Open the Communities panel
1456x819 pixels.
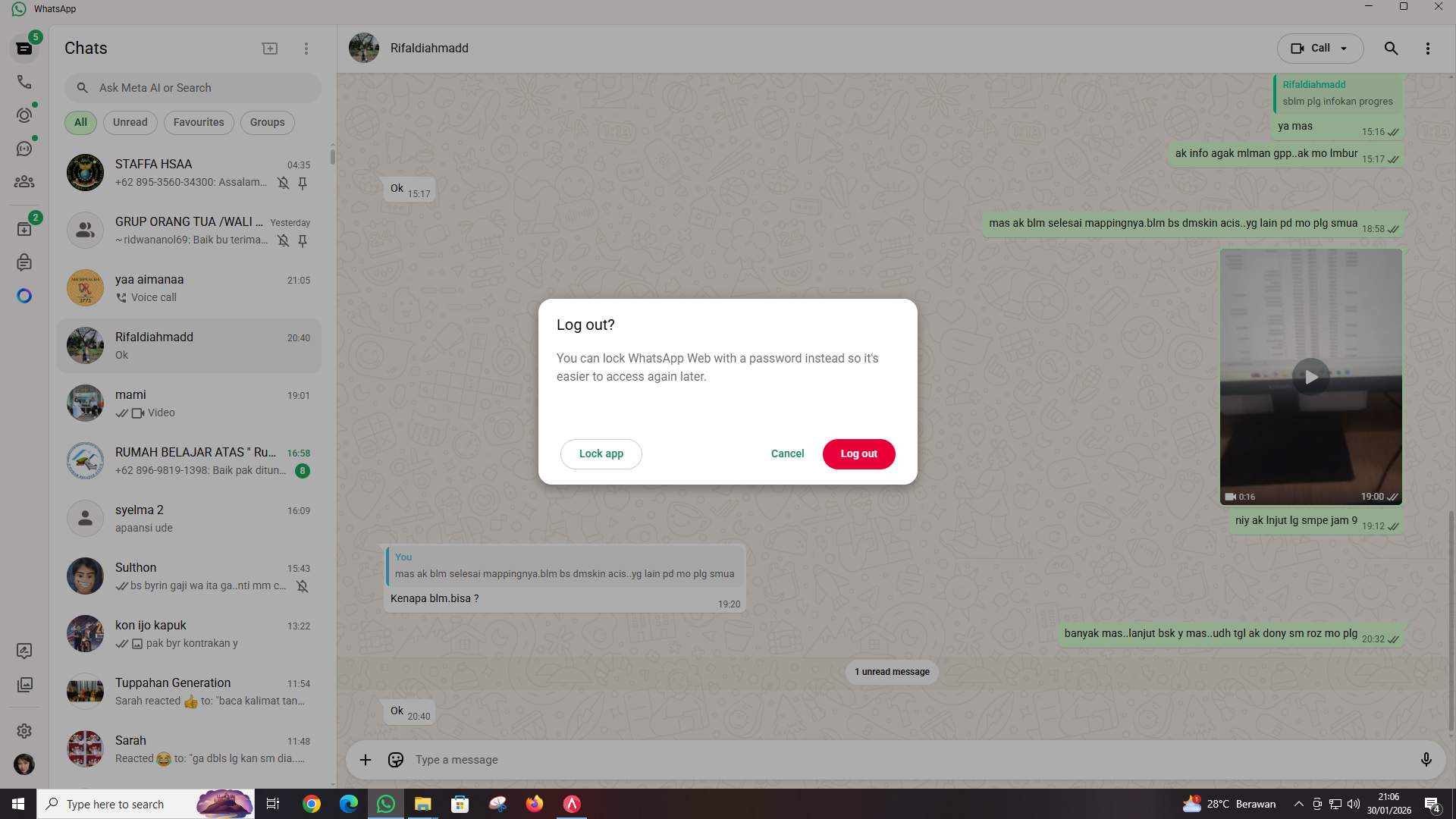24,181
